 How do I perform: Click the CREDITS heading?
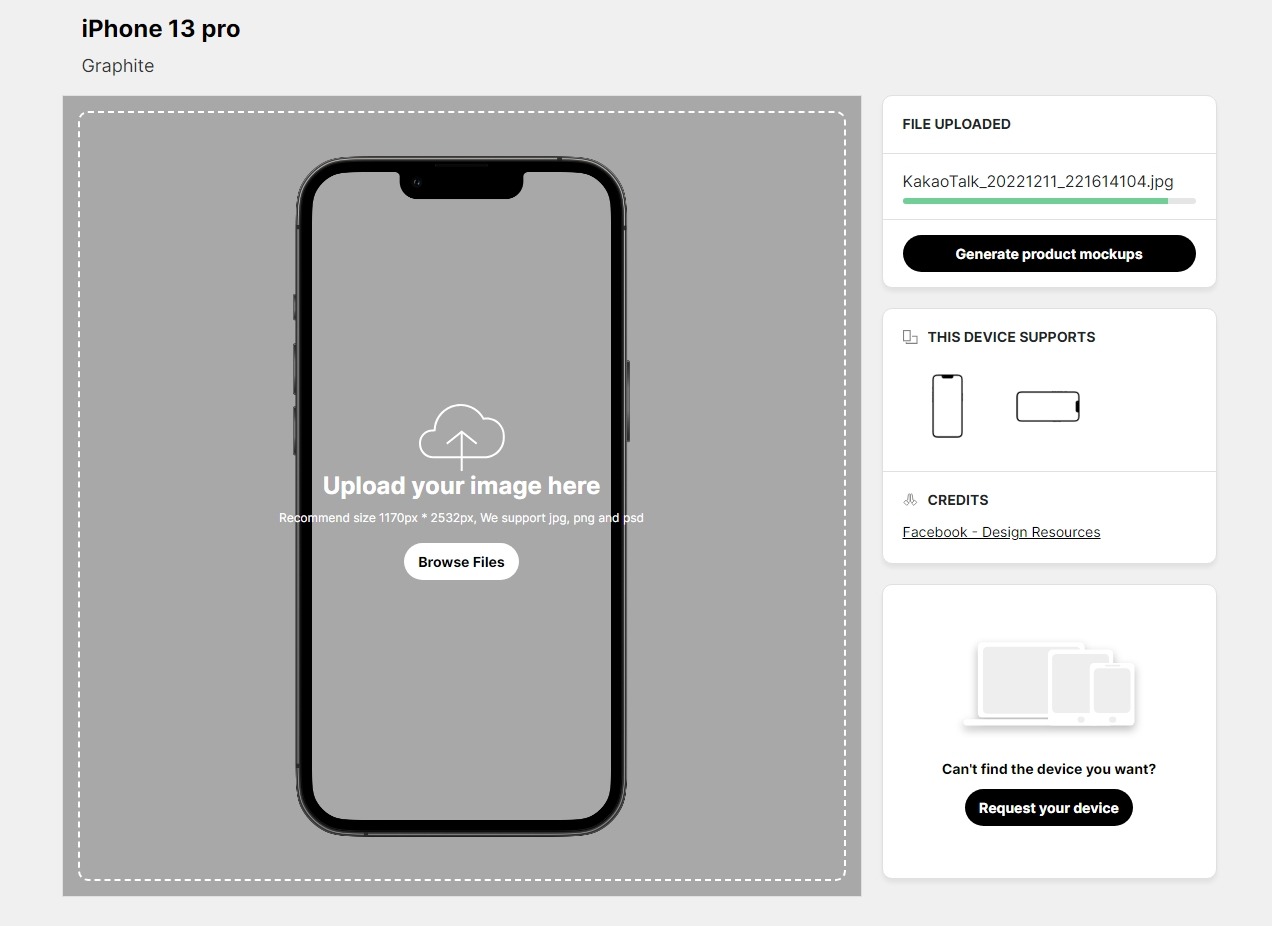click(x=958, y=500)
